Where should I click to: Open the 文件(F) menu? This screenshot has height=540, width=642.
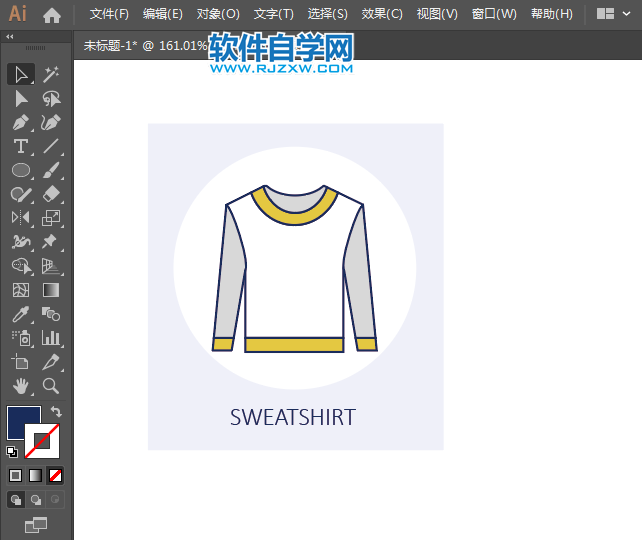tap(109, 14)
